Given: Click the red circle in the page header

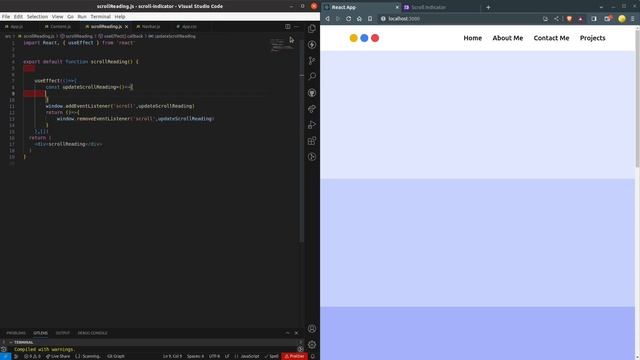Looking at the screenshot, I should 375,38.
